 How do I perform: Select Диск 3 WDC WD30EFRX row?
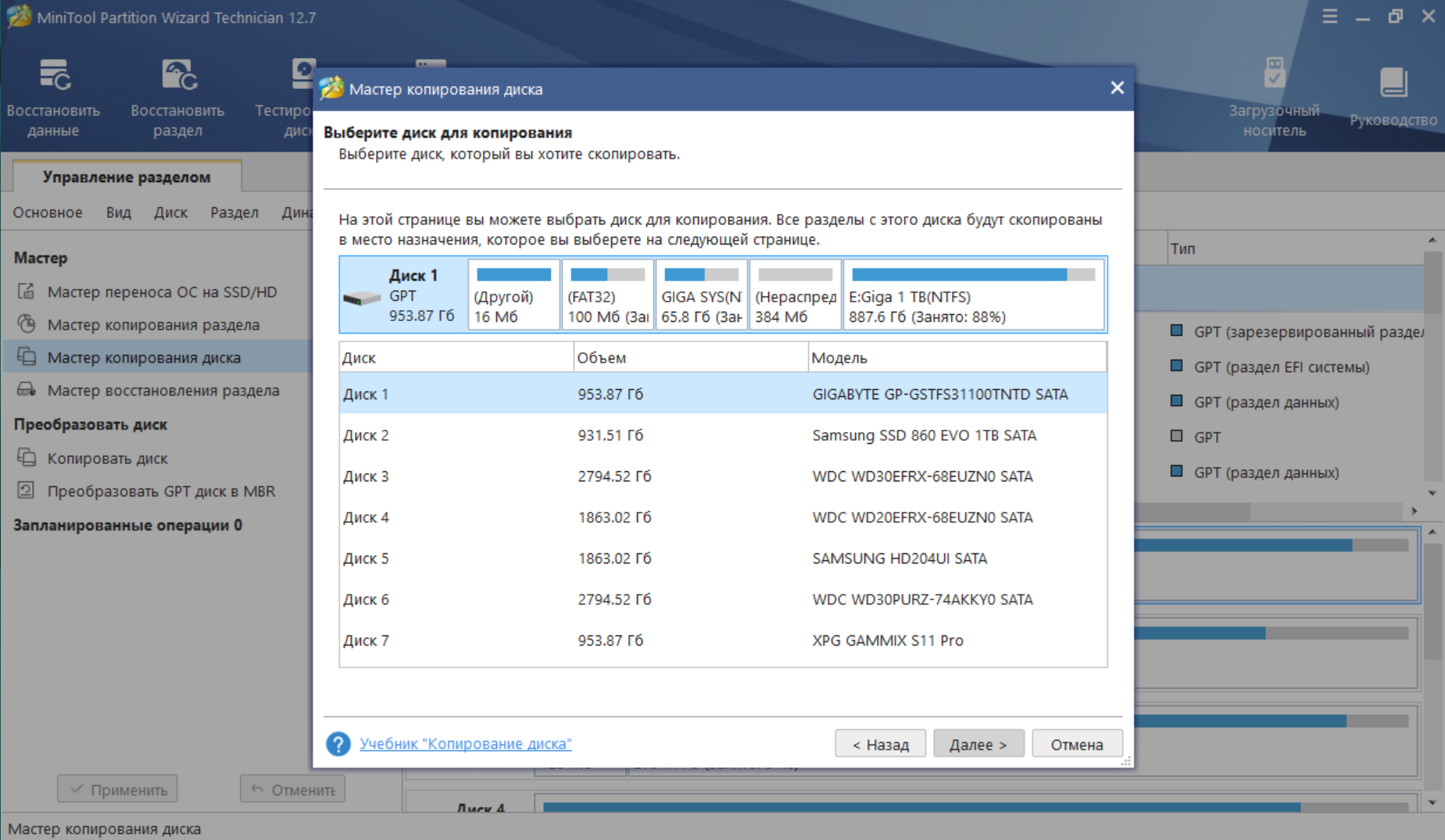point(723,476)
